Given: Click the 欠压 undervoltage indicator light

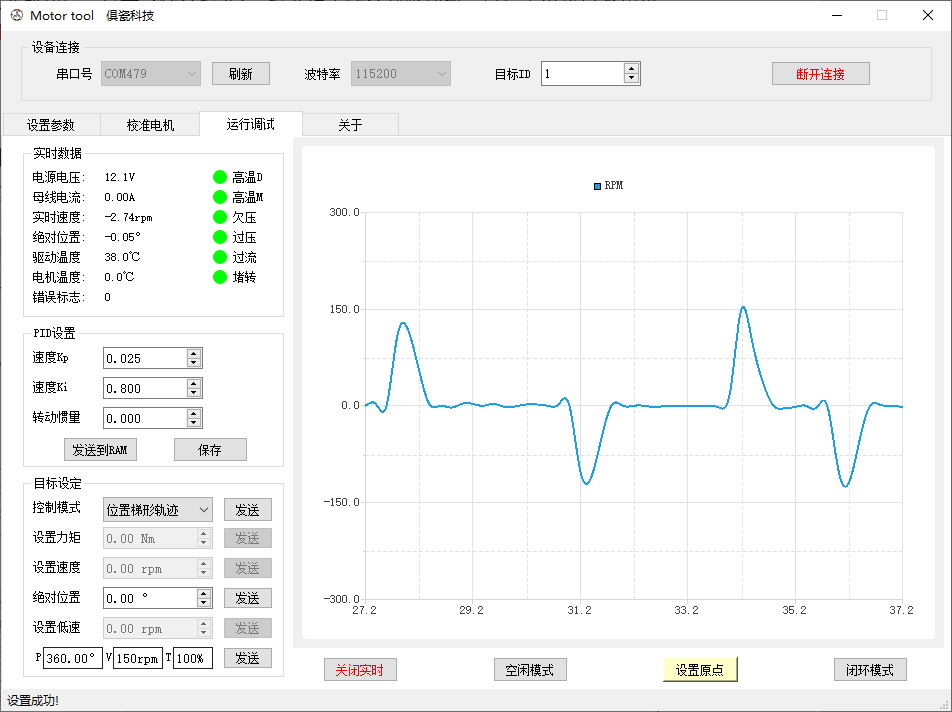Looking at the screenshot, I should click(x=219, y=216).
